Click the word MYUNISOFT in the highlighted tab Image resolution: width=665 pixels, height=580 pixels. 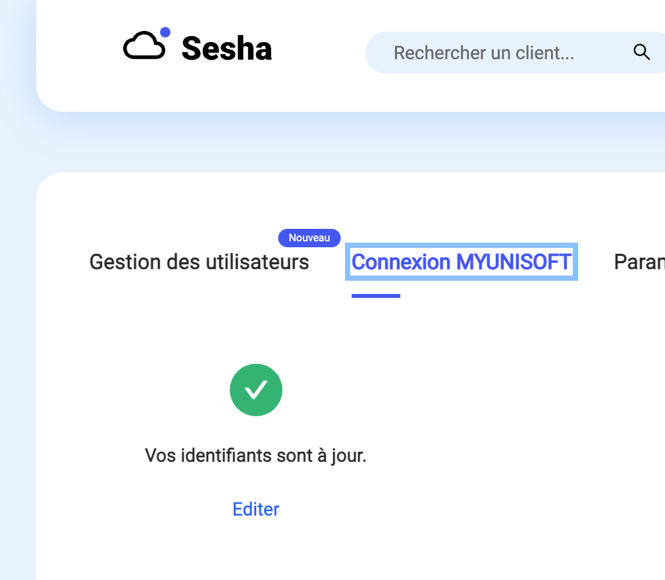pos(514,262)
